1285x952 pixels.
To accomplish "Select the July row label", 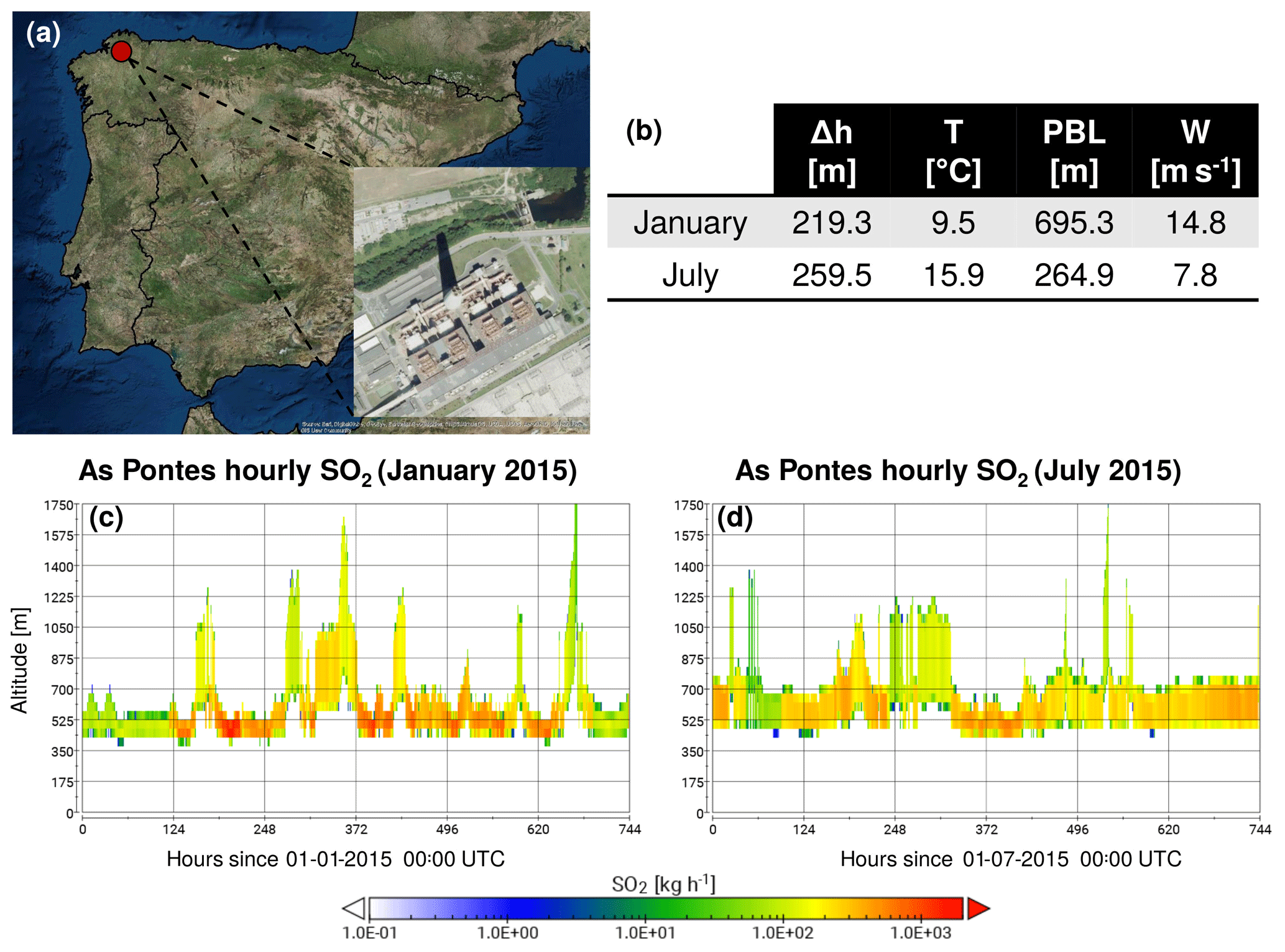I will [690, 275].
